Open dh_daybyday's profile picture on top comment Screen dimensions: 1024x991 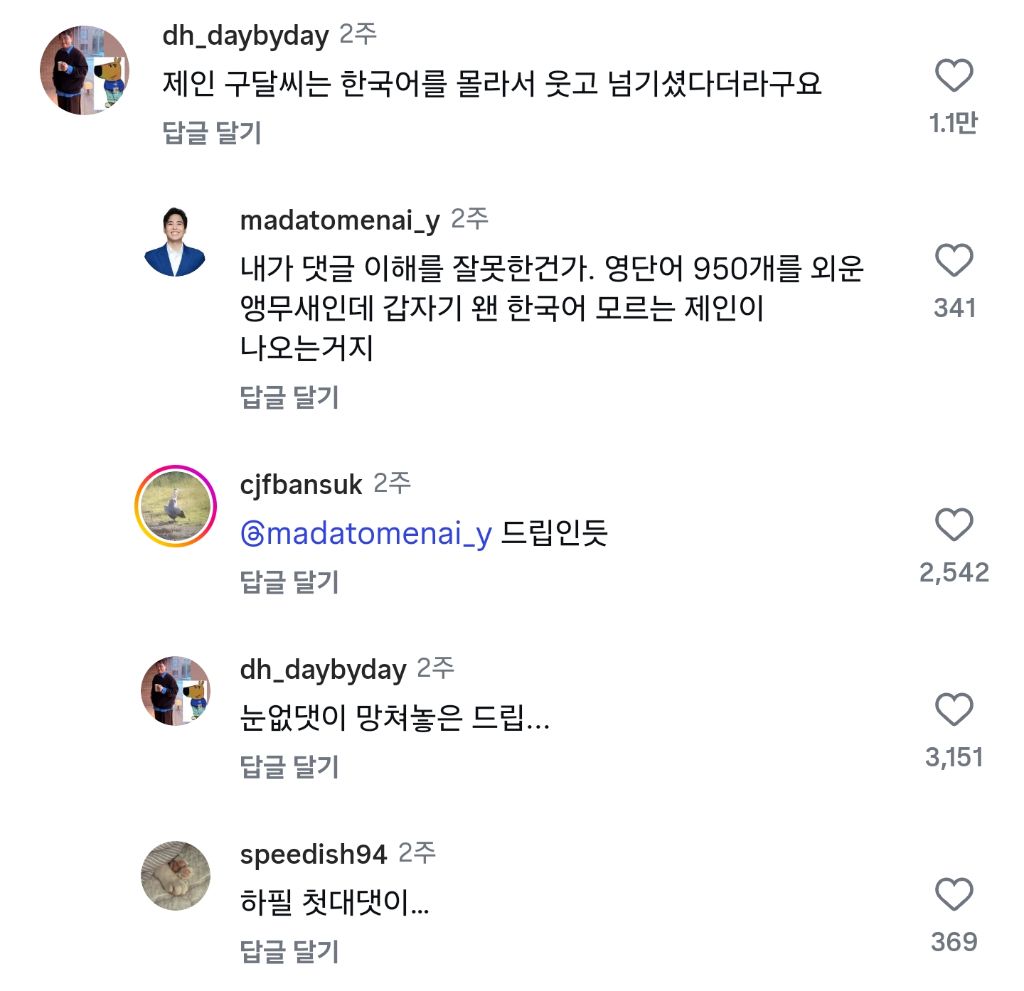coord(84,71)
